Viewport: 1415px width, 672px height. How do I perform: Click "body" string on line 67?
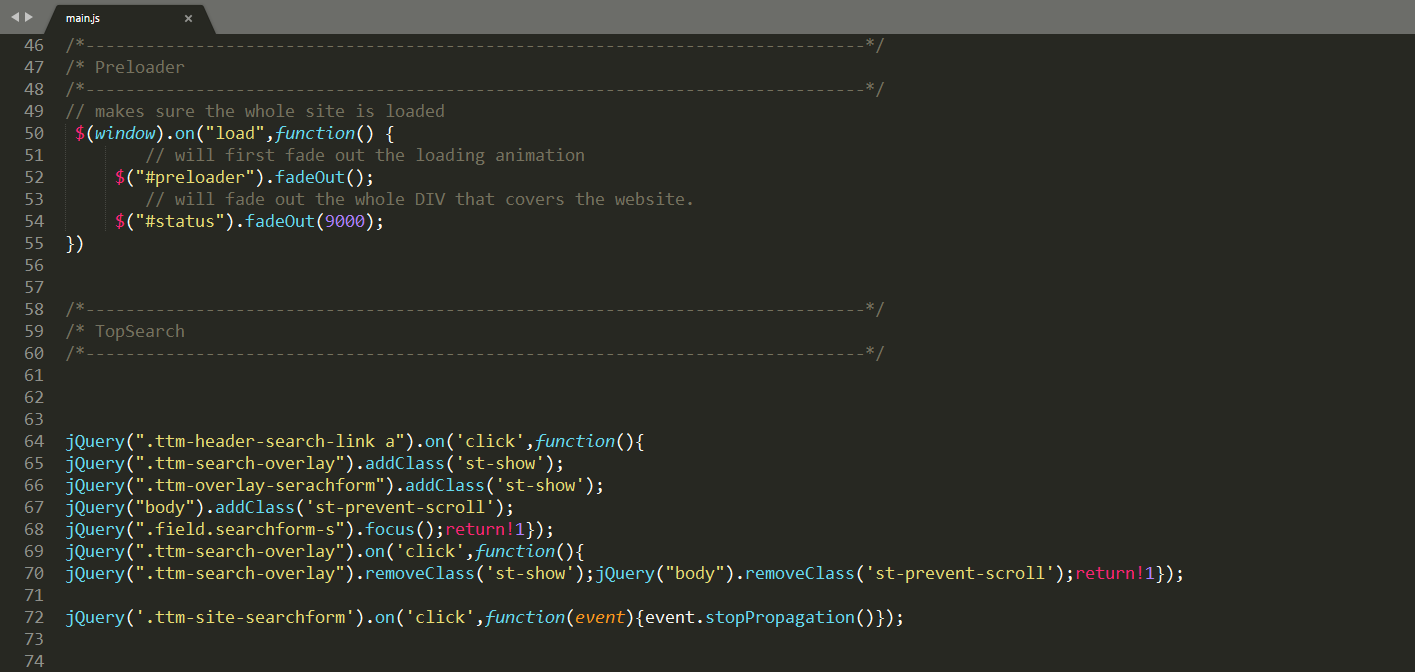click(165, 507)
